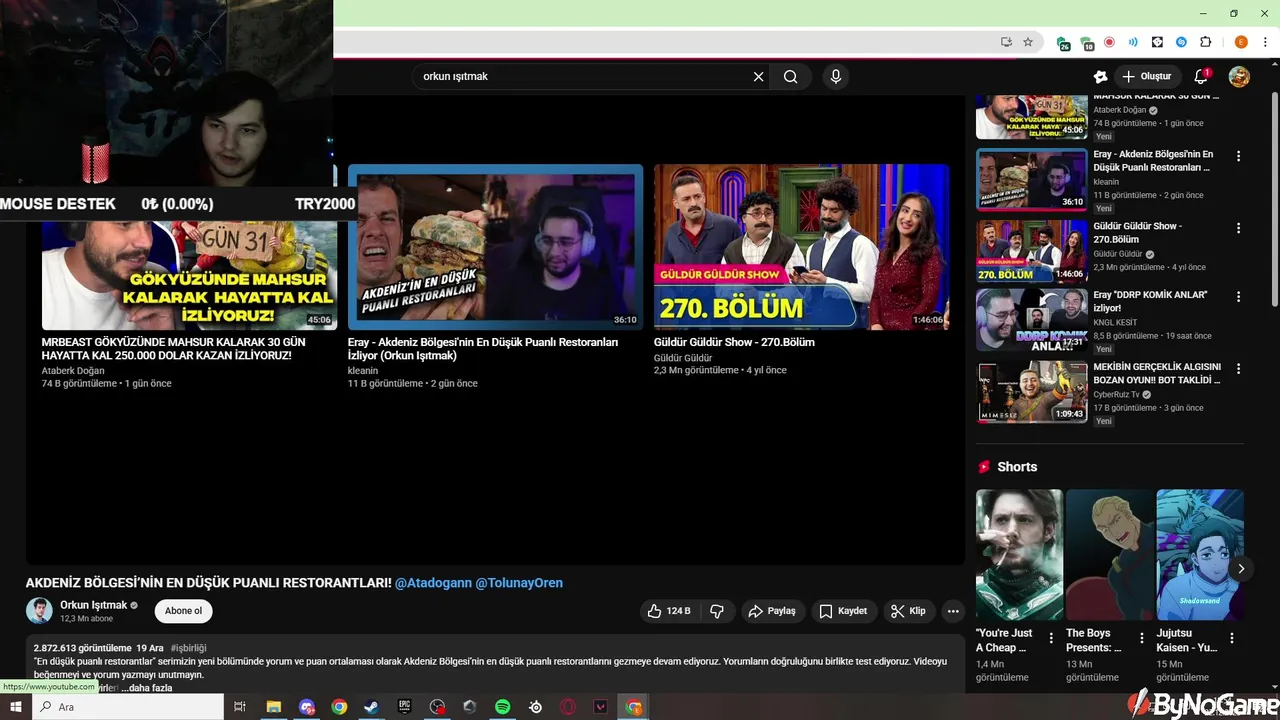Image resolution: width=1280 pixels, height=720 pixels.
Task: Create a clip with Klip button
Action: (908, 611)
